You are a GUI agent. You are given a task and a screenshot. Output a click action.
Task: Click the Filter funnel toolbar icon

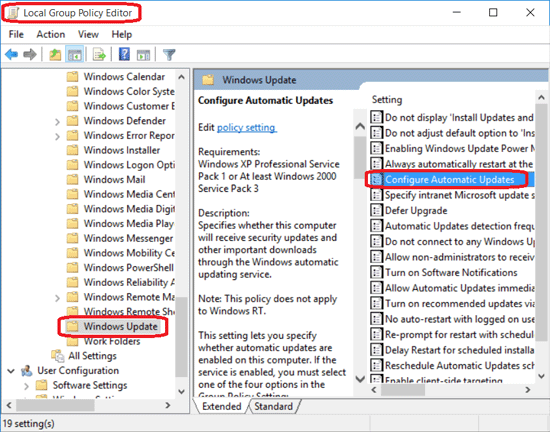pos(169,55)
